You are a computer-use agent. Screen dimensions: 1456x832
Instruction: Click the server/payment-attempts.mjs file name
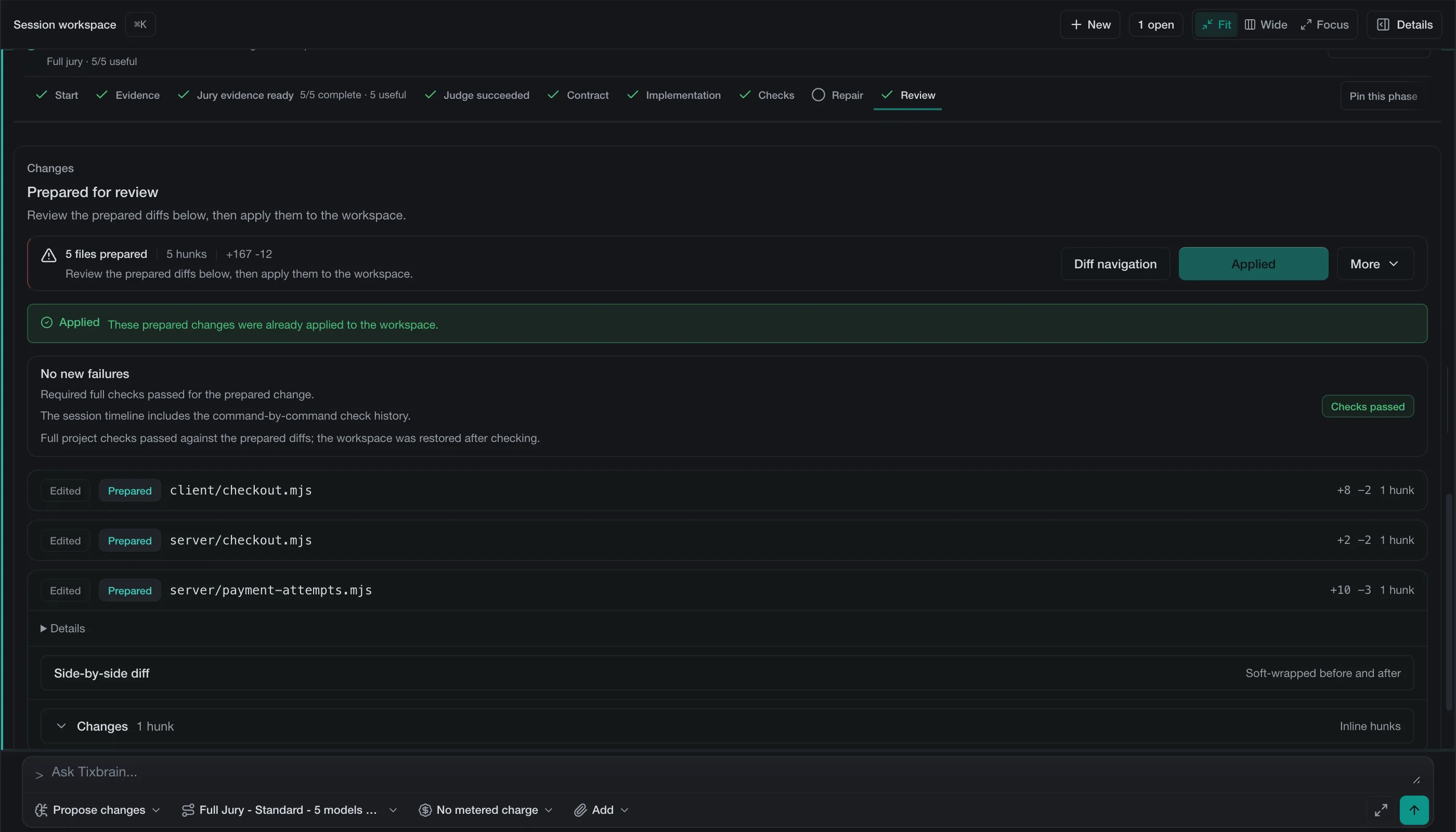pos(271,590)
